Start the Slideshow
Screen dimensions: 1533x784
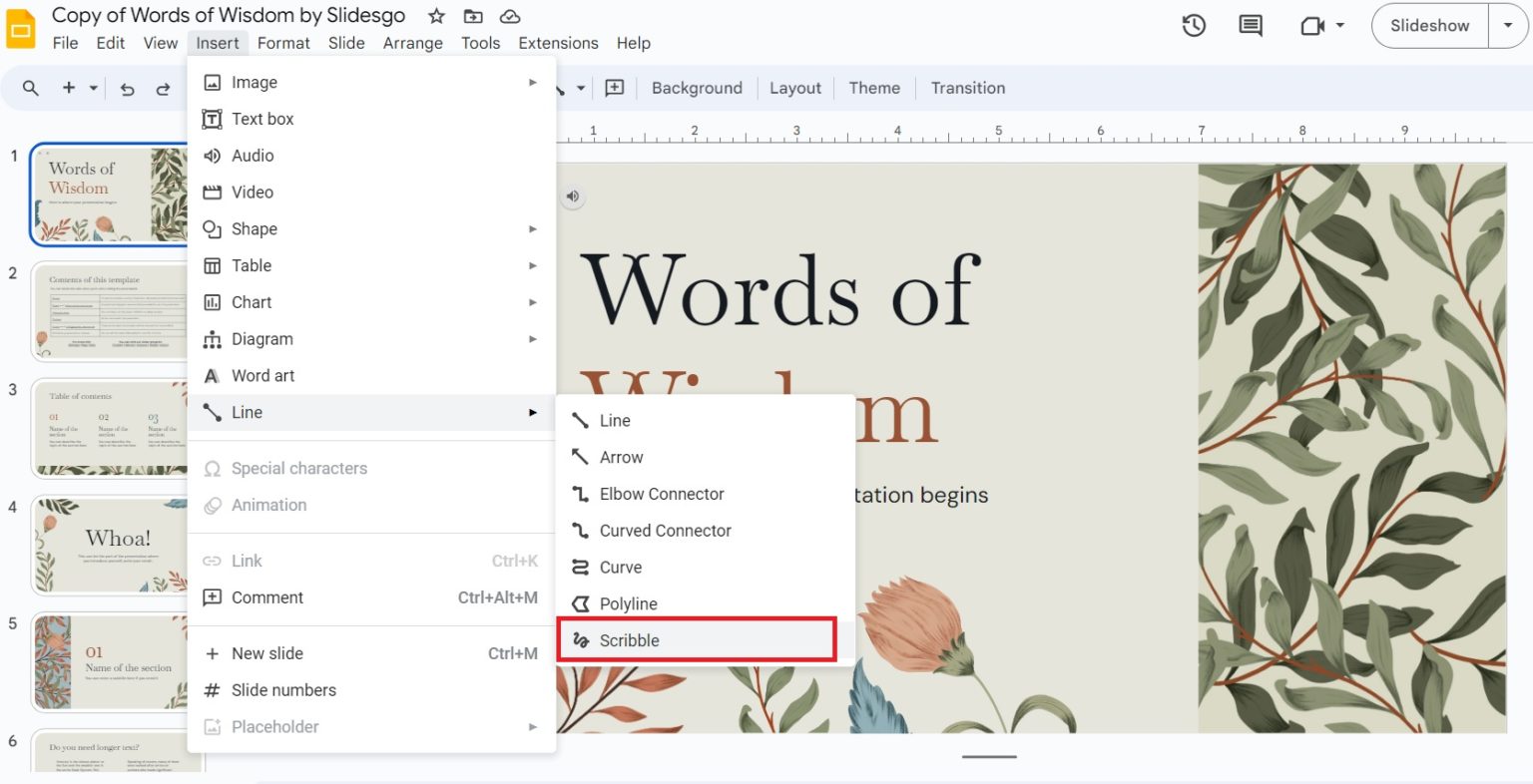coord(1428,25)
